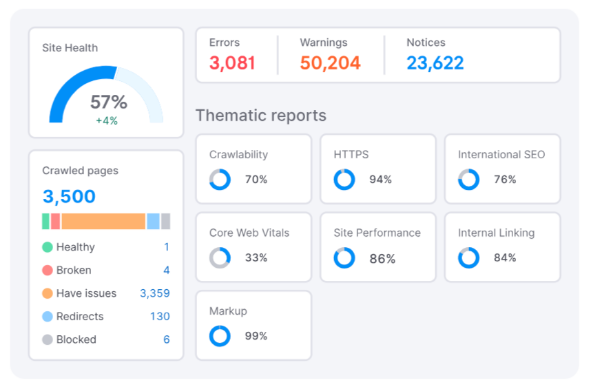The height and width of the screenshot is (391, 591).
Task: Click the Have issues legend label
Action: tap(86, 293)
